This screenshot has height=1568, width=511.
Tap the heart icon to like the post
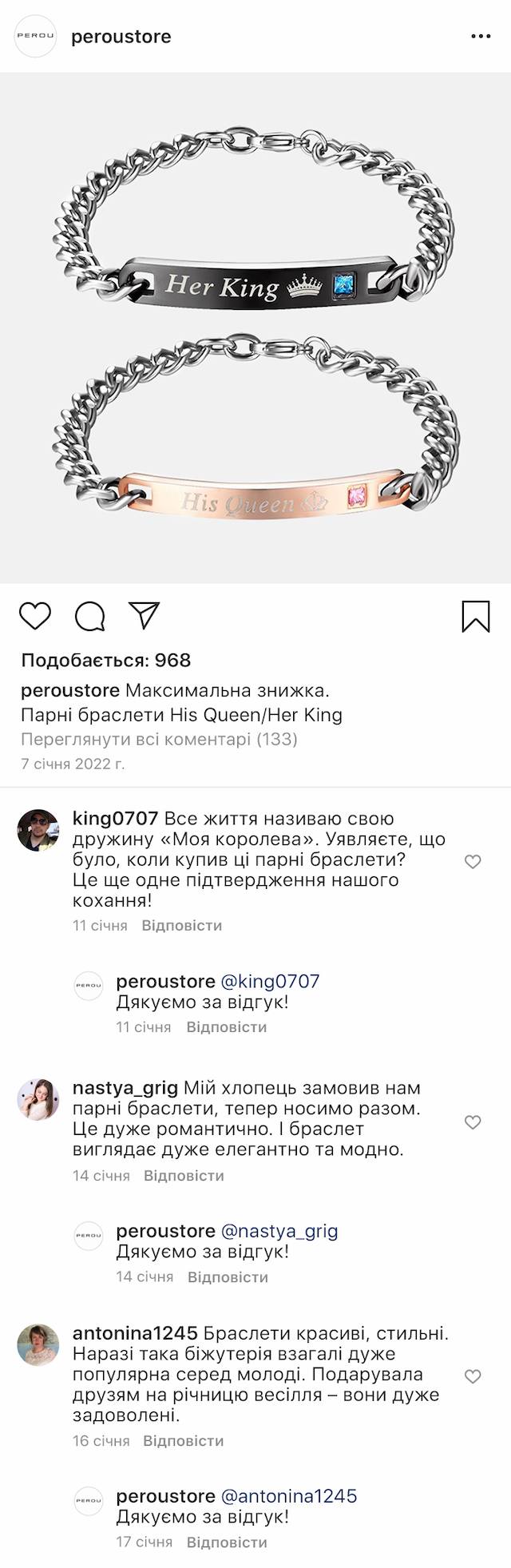coord(35,617)
